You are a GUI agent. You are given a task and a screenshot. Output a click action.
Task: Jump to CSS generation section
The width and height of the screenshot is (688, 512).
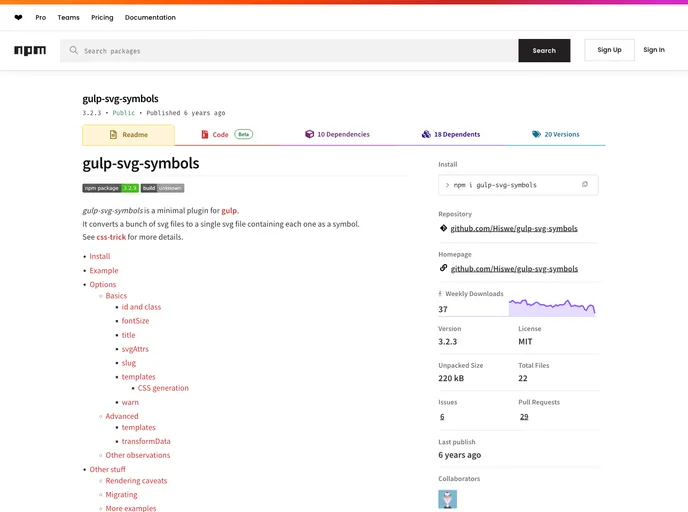pos(163,388)
